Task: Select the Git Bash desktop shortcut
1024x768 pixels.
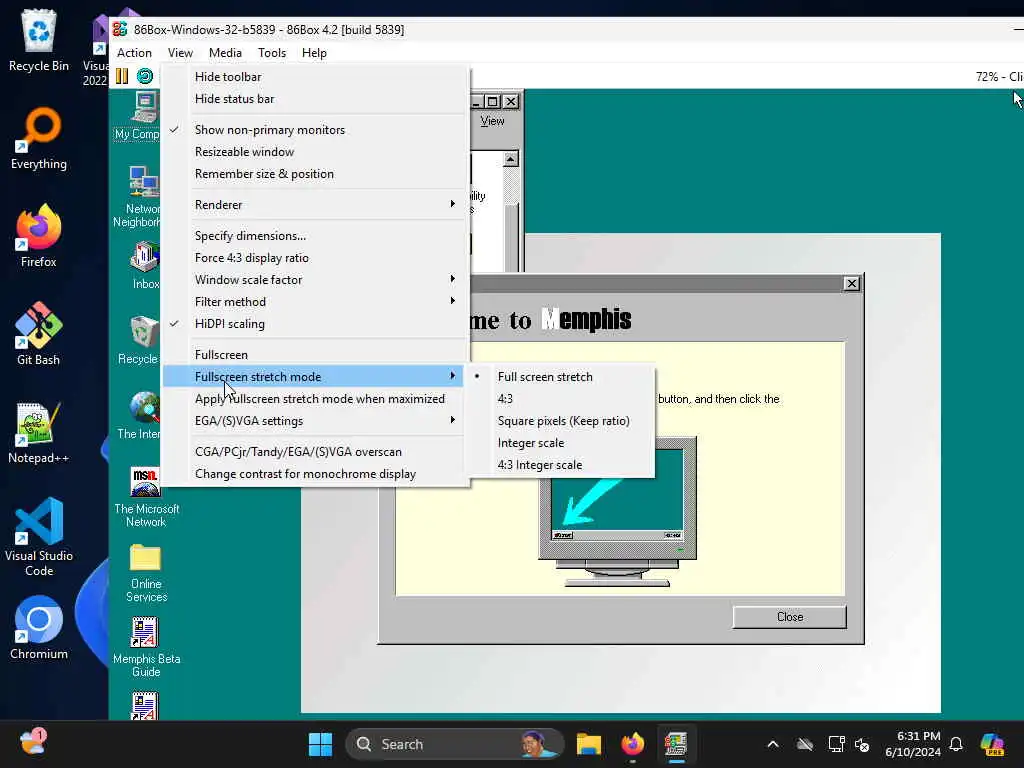Action: pos(39,334)
